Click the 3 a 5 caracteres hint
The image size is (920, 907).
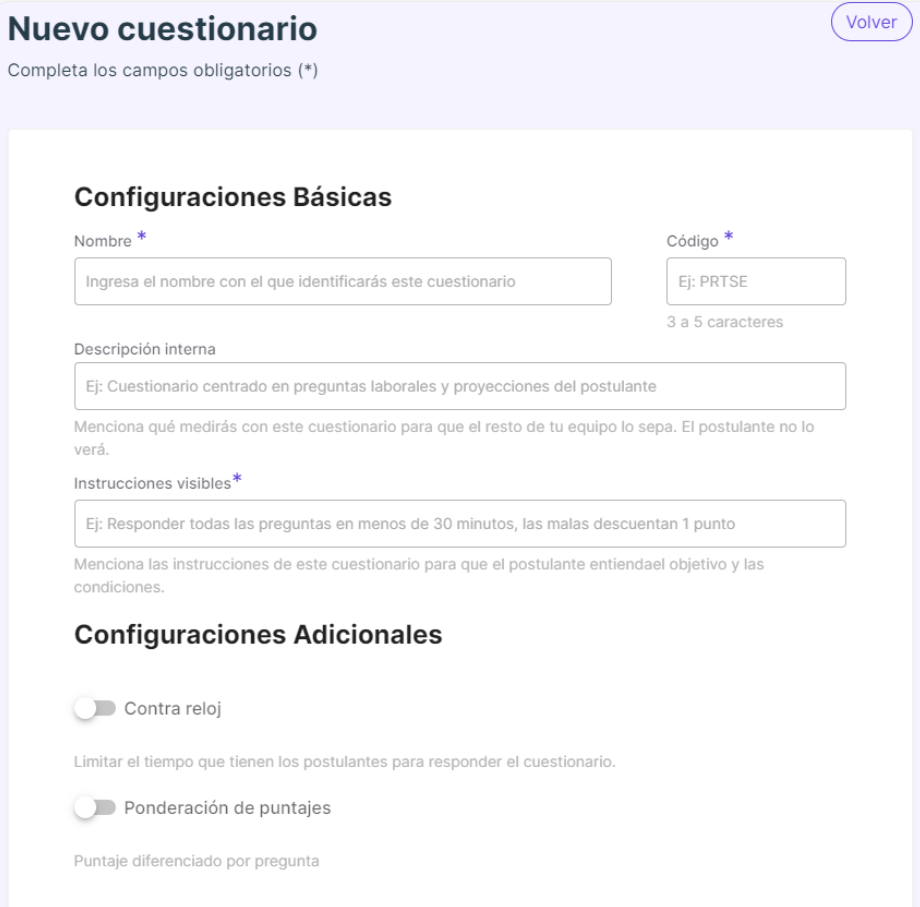coord(725,321)
